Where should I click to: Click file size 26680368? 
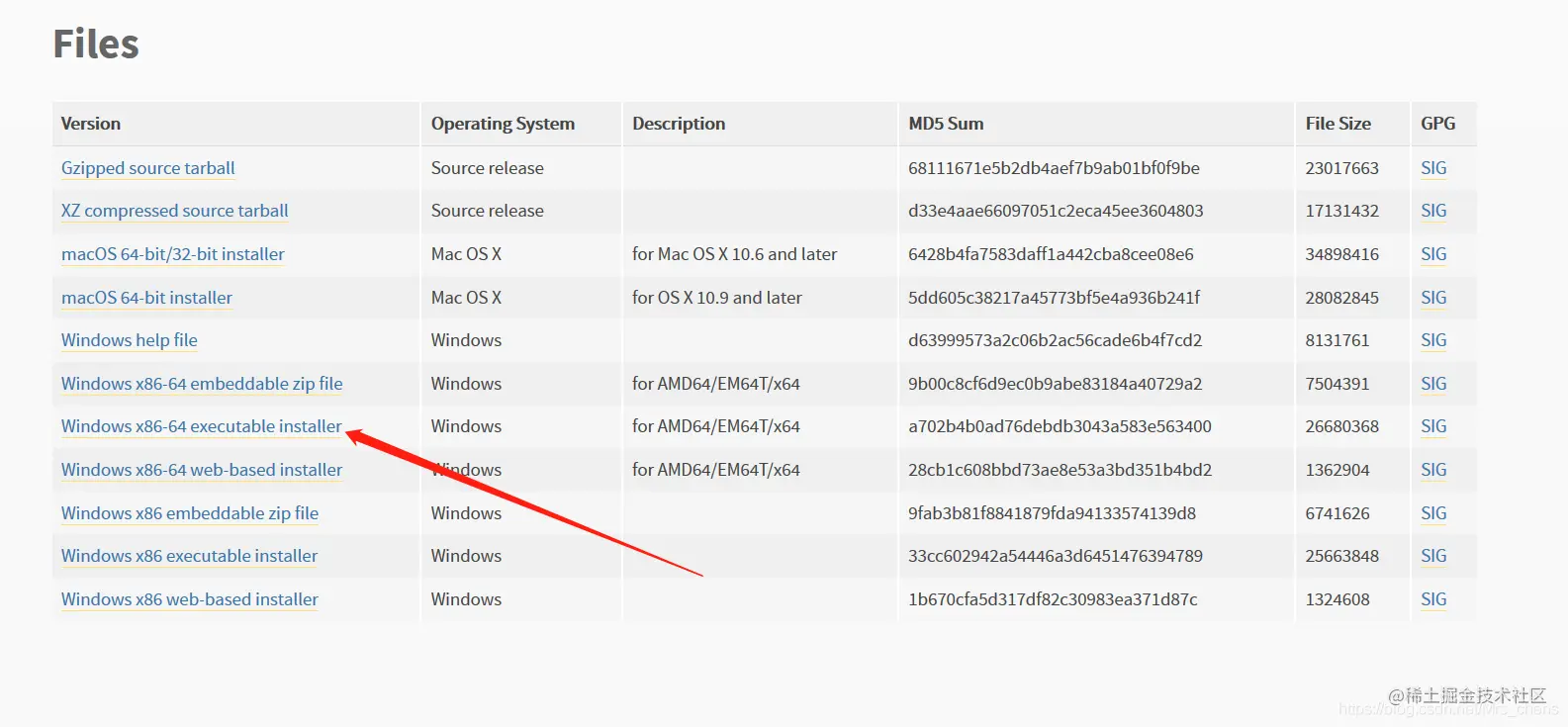click(1341, 426)
